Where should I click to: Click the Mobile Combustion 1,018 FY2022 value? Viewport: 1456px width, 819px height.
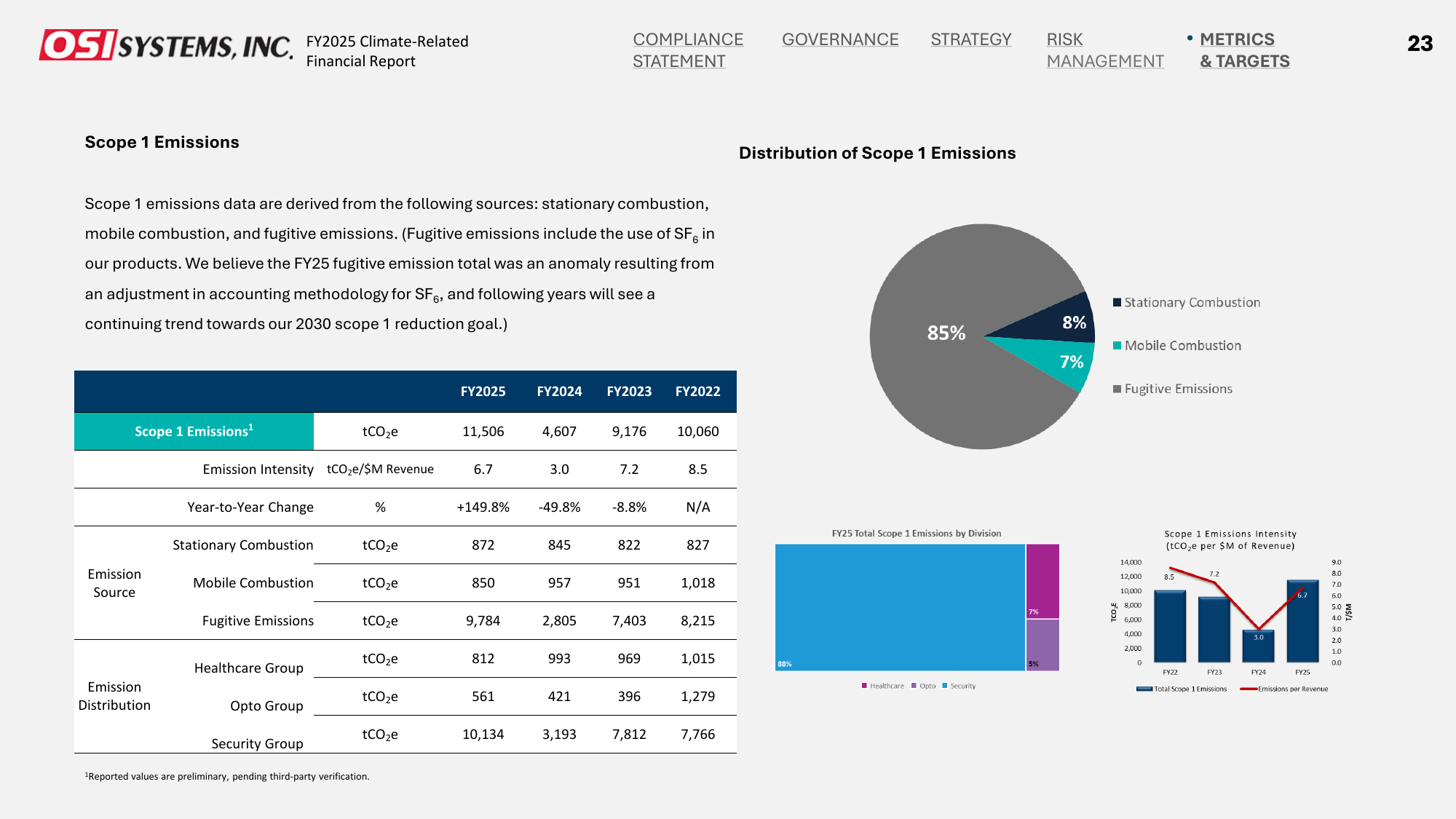coord(697,583)
